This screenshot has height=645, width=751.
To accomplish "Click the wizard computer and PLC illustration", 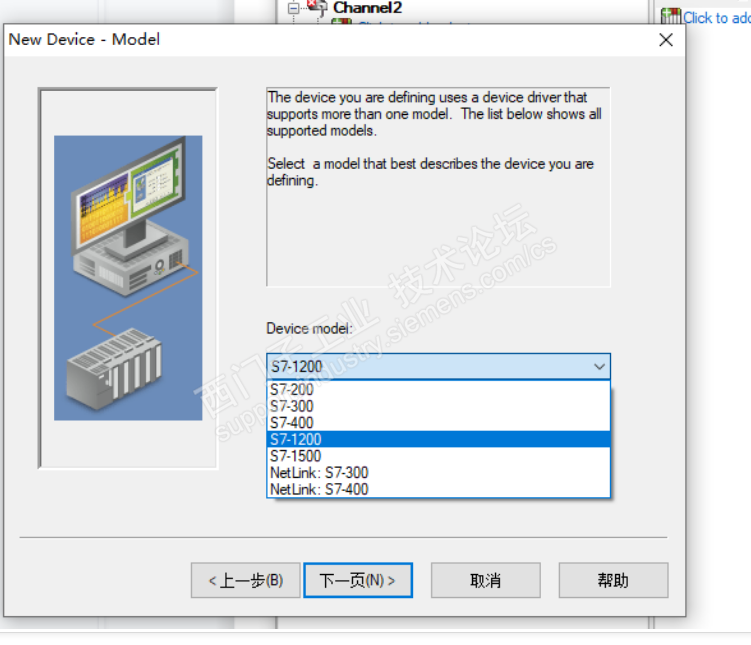I will click(128, 278).
